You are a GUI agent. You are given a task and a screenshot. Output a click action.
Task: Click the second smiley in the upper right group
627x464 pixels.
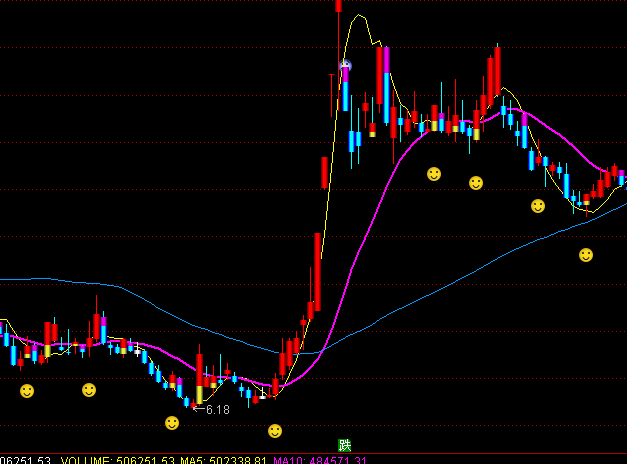pos(476,183)
